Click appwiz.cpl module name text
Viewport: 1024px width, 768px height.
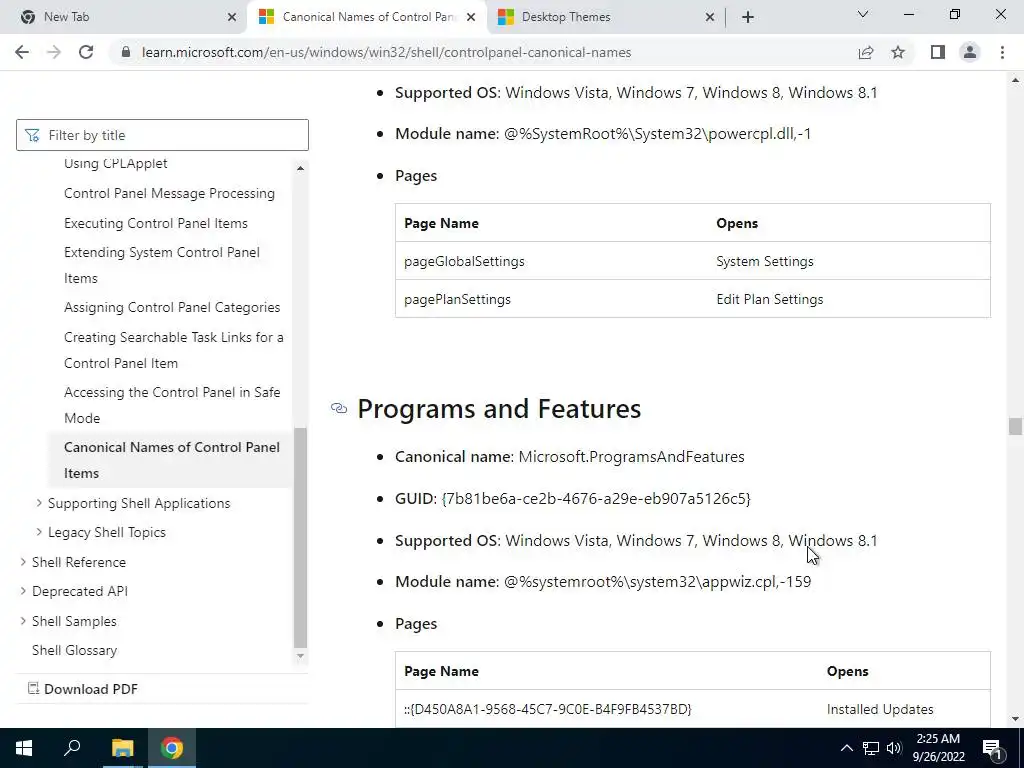tap(658, 581)
